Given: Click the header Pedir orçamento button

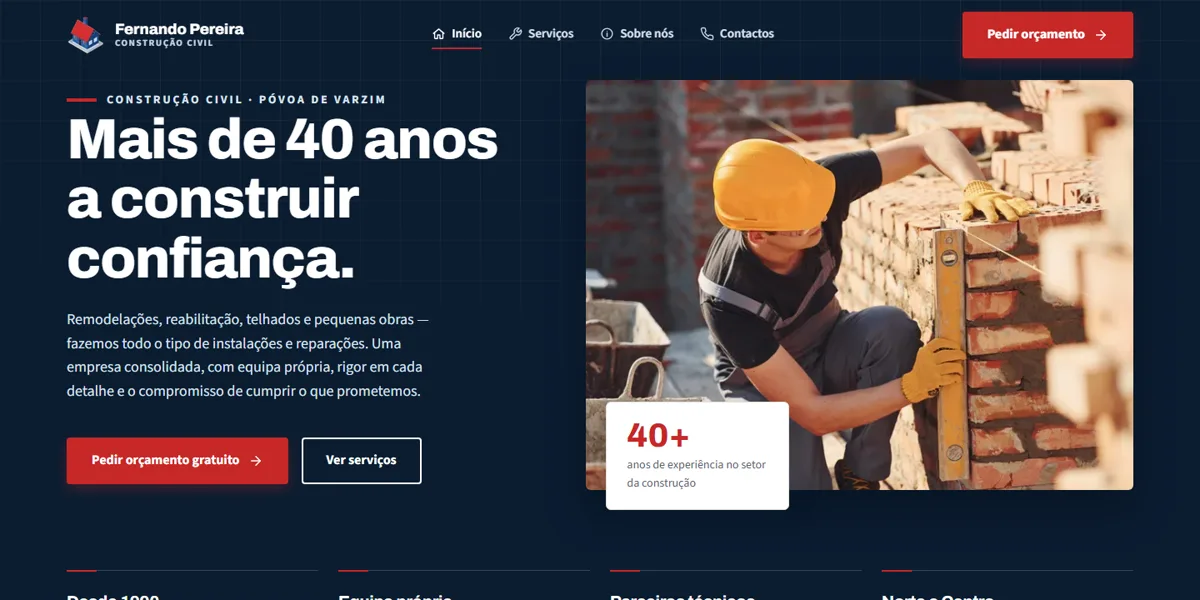Looking at the screenshot, I should pos(1047,35).
